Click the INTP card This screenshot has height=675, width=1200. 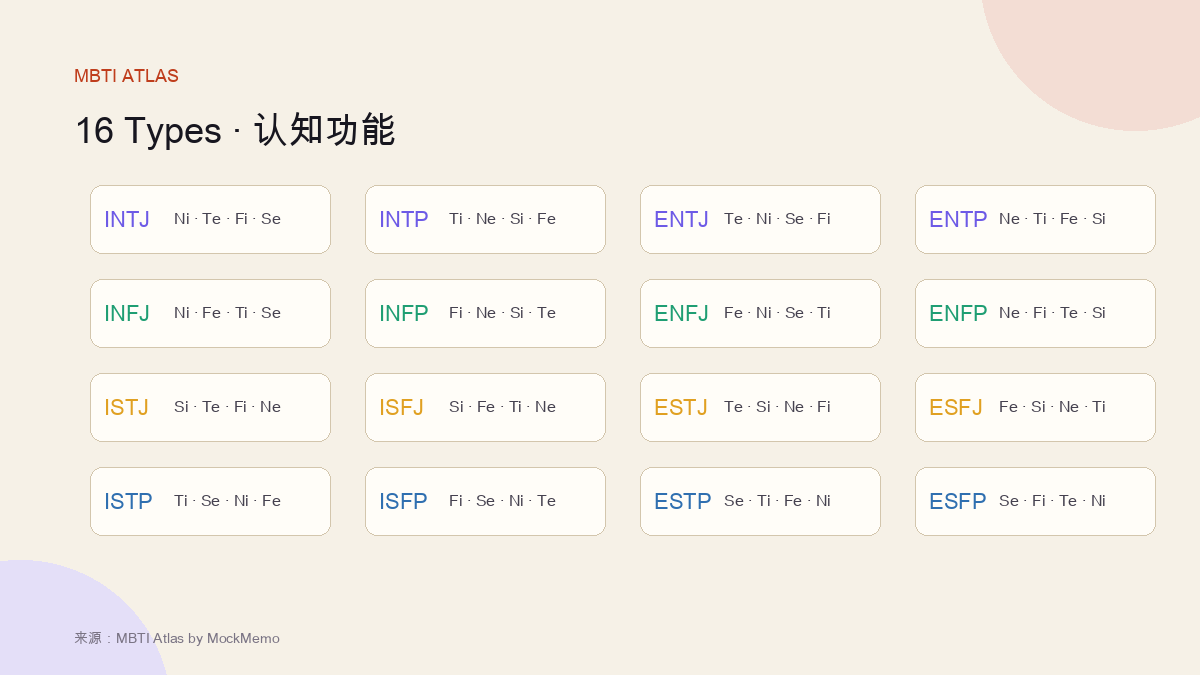point(485,219)
